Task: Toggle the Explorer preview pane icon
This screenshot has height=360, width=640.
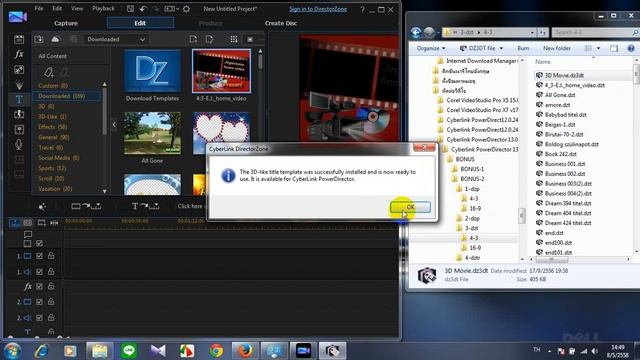Action: (x=614, y=48)
